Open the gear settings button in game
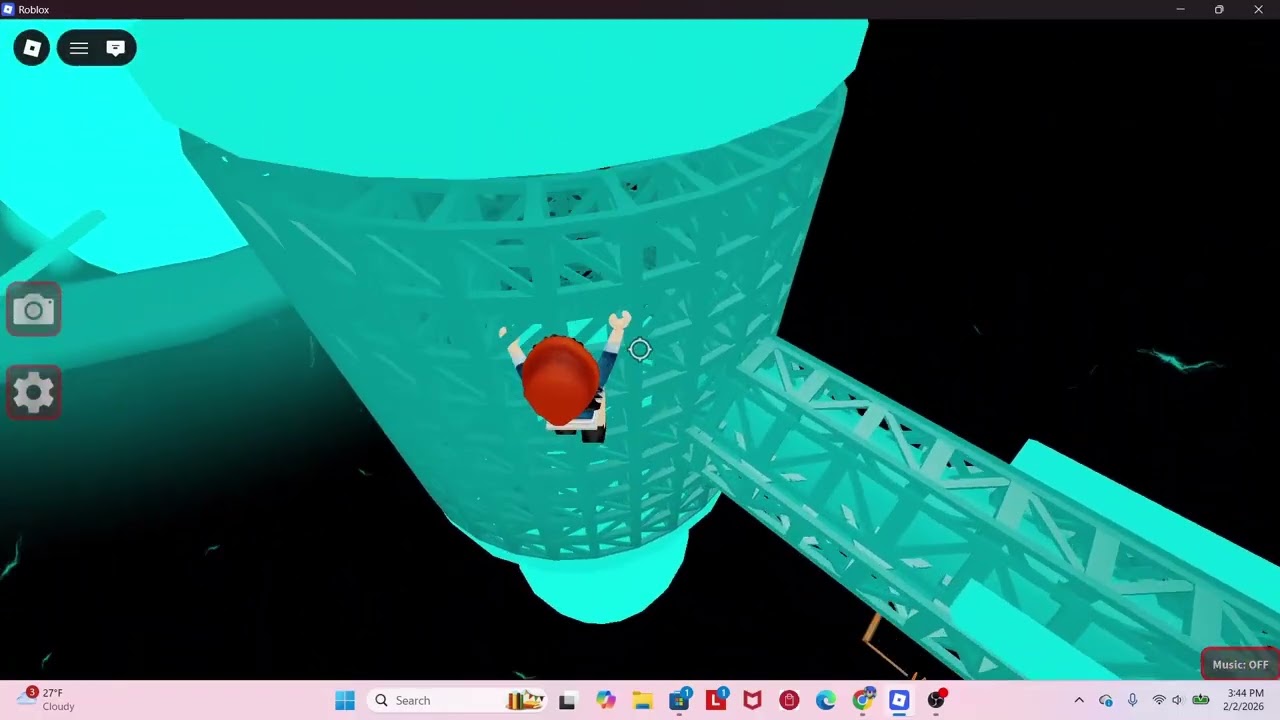The image size is (1280, 720). 34,392
